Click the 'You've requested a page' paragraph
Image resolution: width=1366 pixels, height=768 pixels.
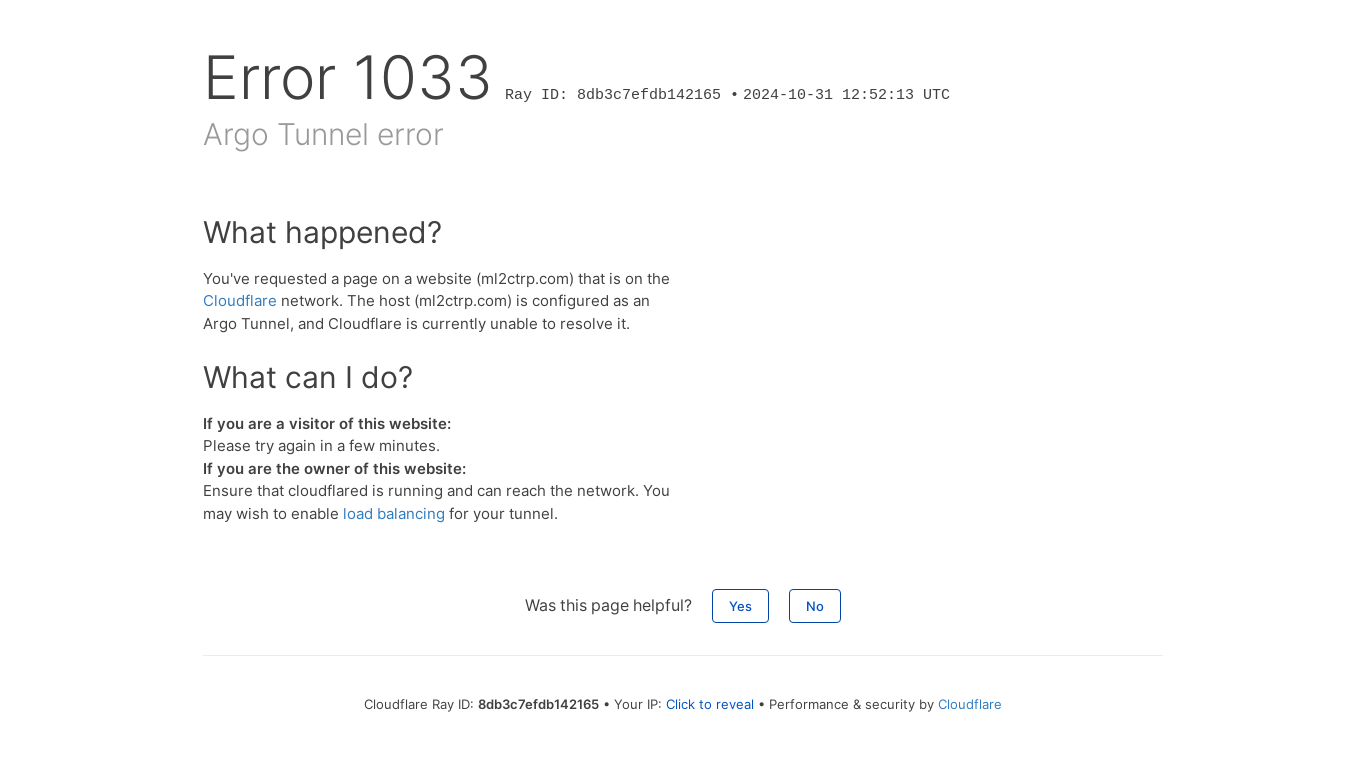point(436,301)
